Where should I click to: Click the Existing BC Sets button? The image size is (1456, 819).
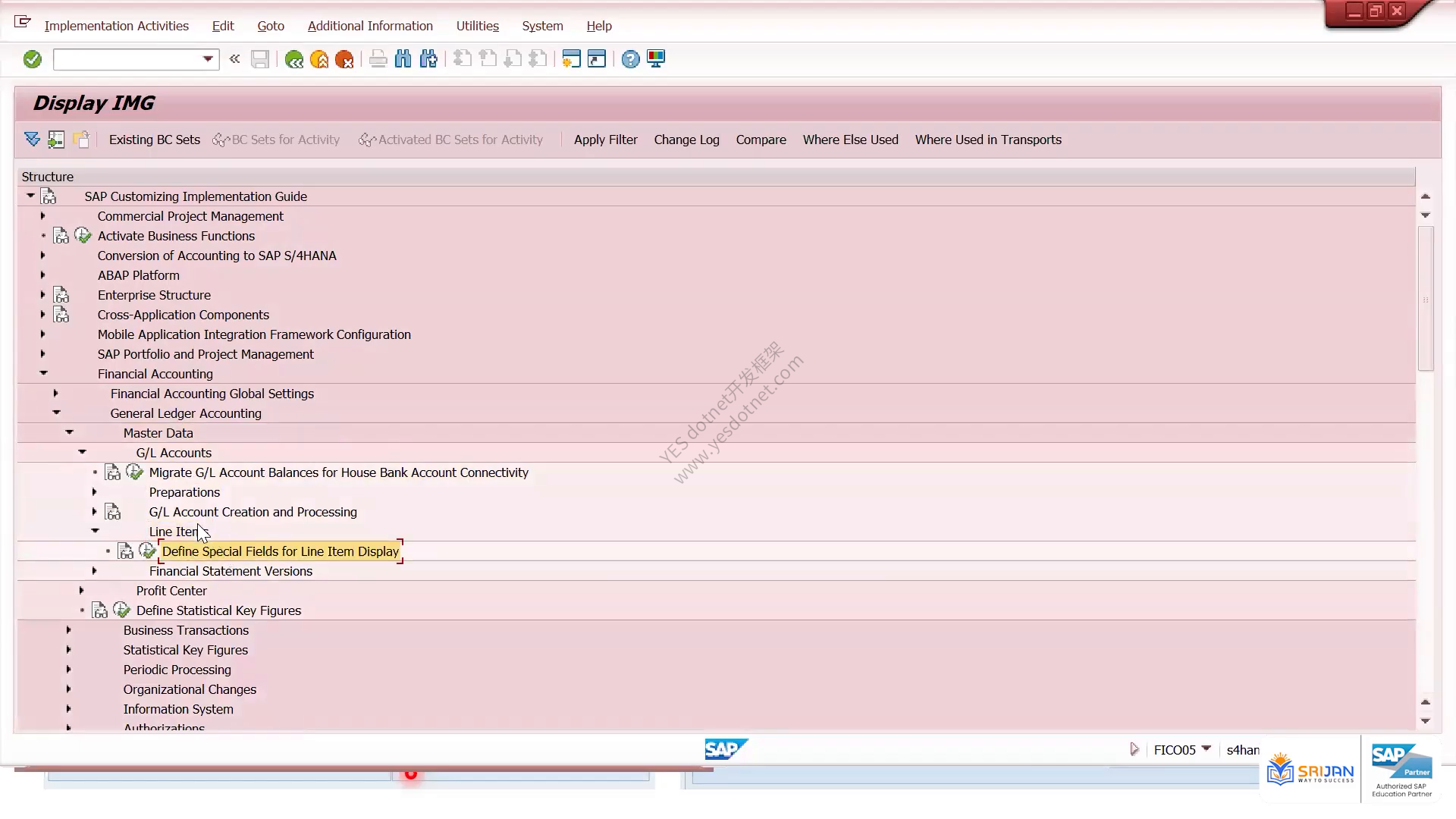point(155,140)
